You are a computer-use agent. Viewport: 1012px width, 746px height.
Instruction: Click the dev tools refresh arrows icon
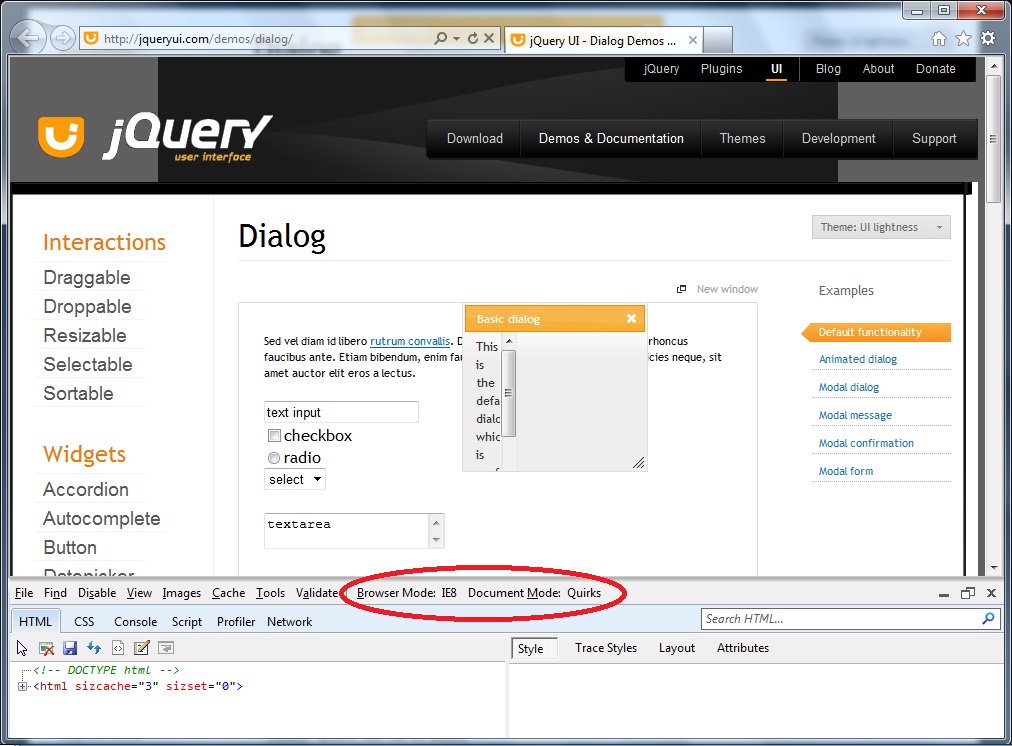(94, 648)
